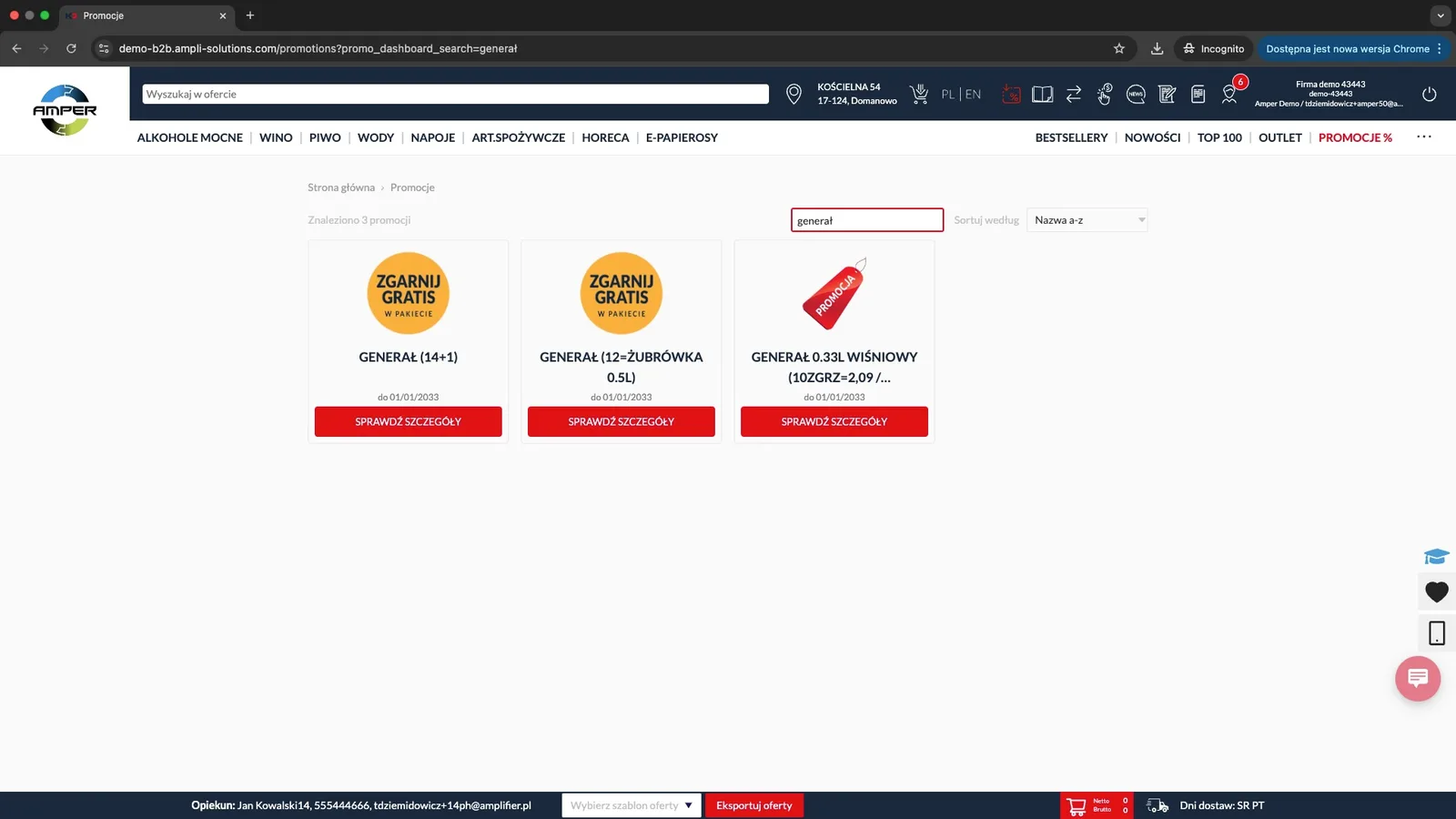Expand the Wybierz szablon oferty dropdown
Viewport: 1456px width, 819px height.
632,805
